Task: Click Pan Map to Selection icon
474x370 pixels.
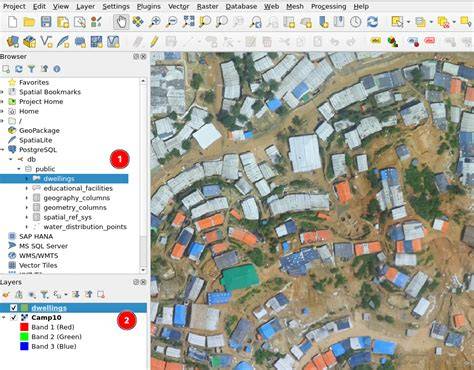Action: click(x=138, y=22)
